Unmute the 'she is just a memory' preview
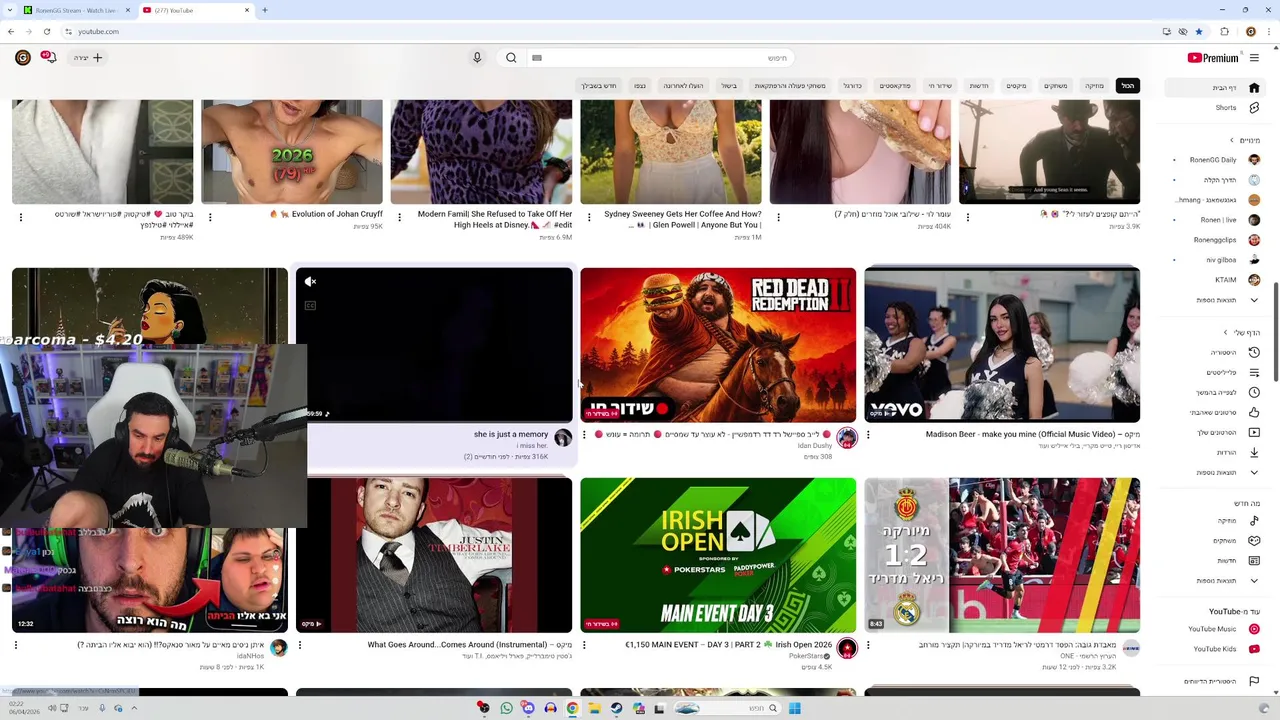 tap(310, 282)
